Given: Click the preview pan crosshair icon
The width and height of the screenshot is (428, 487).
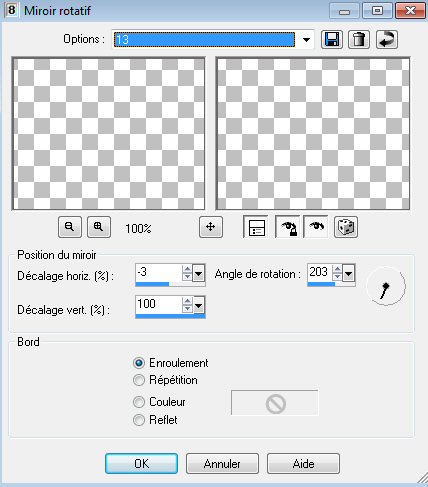Looking at the screenshot, I should pos(211,227).
